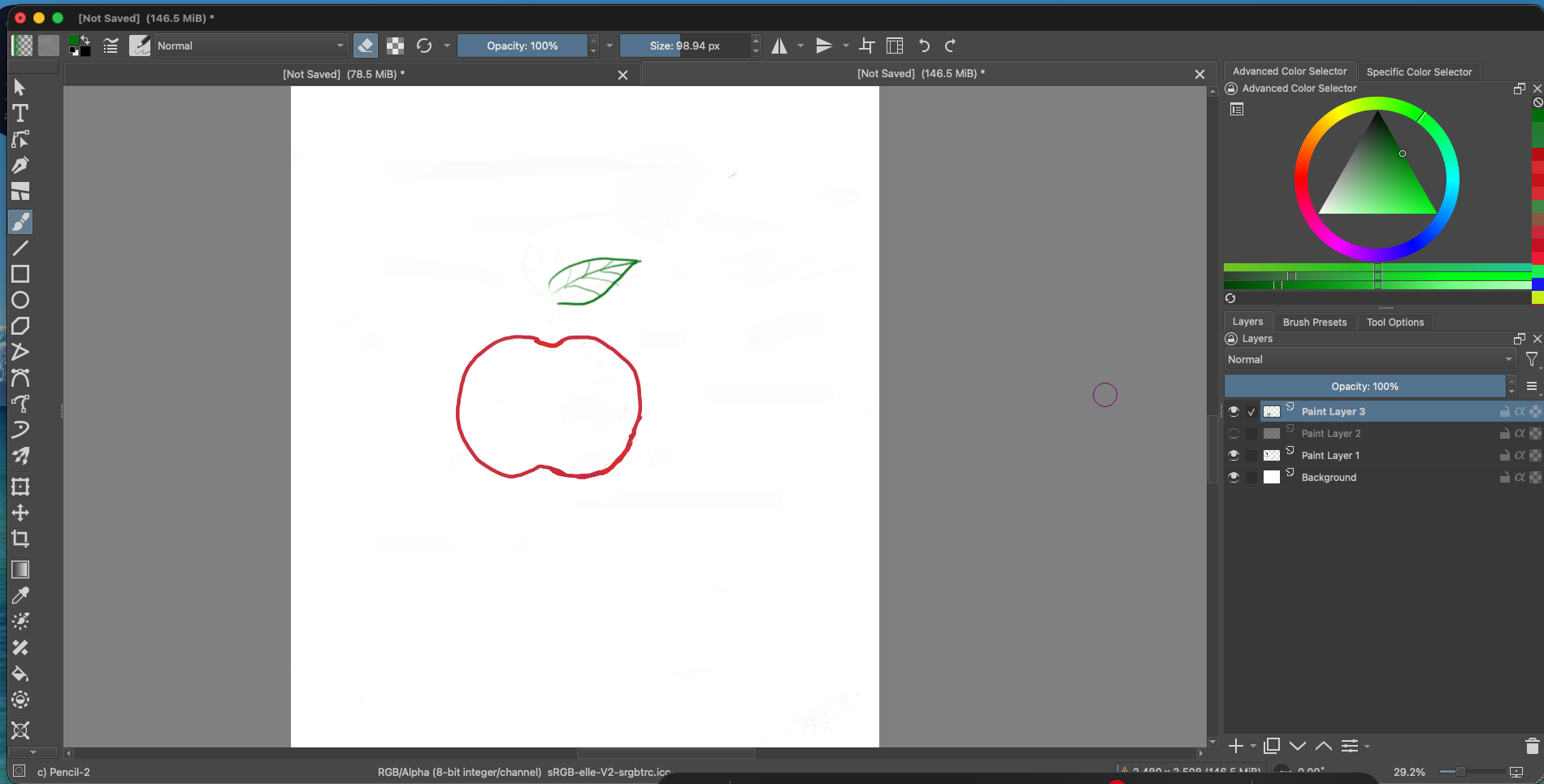Viewport: 1544px width, 784px height.
Task: Select the Rectangle tool
Action: point(20,274)
